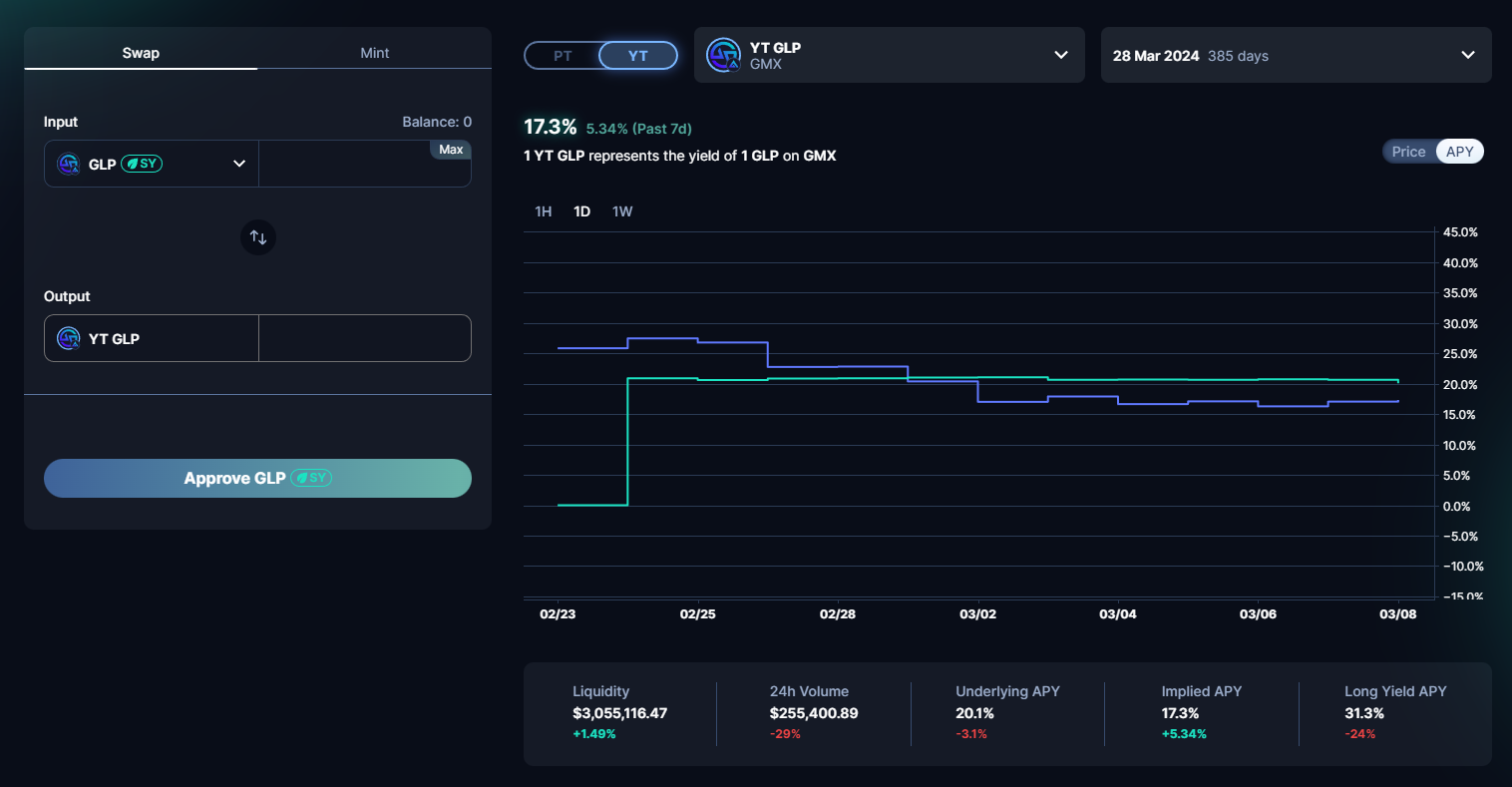1512x787 pixels.
Task: Click the Balance: 0 text
Action: (437, 122)
